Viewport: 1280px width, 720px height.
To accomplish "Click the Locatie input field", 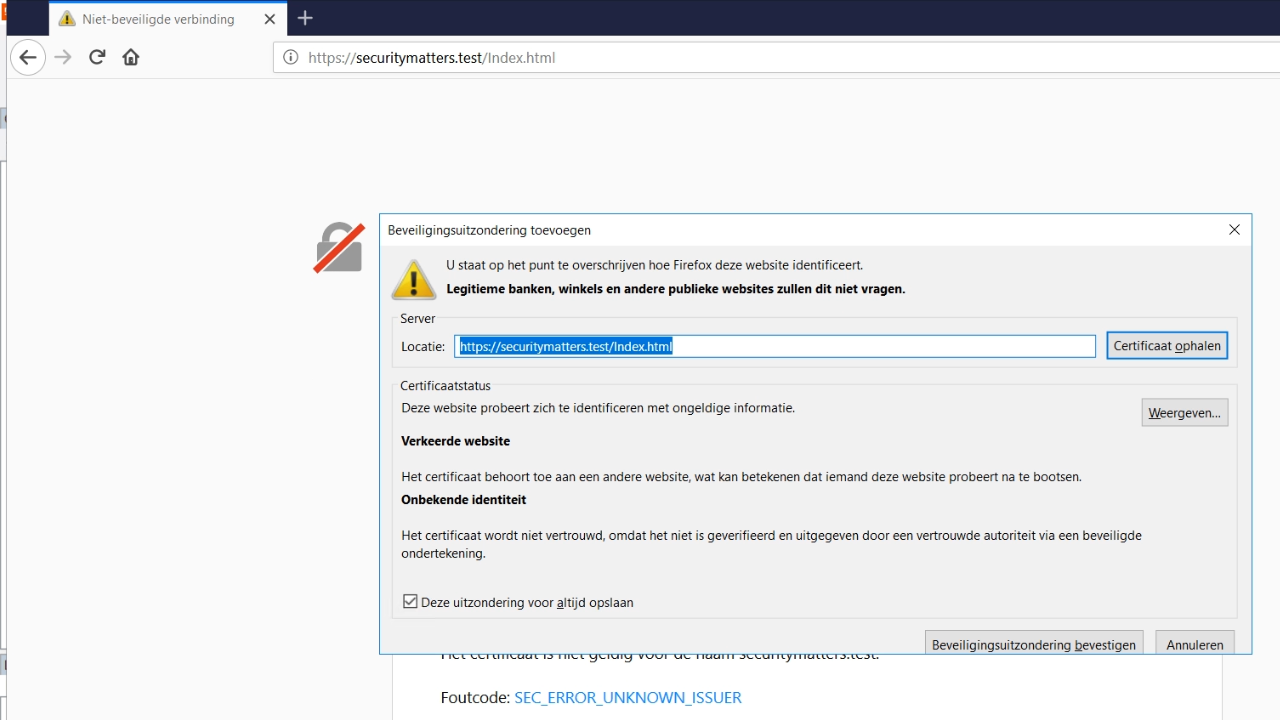I will (x=775, y=347).
